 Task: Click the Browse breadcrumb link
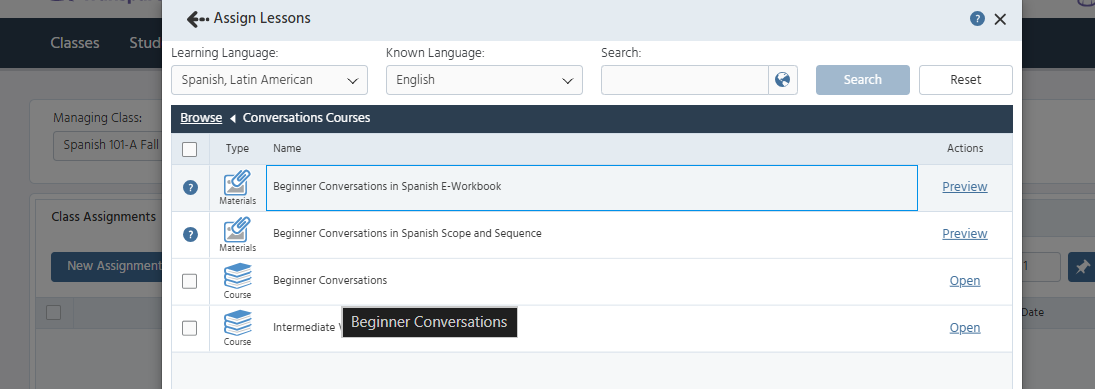coord(201,118)
